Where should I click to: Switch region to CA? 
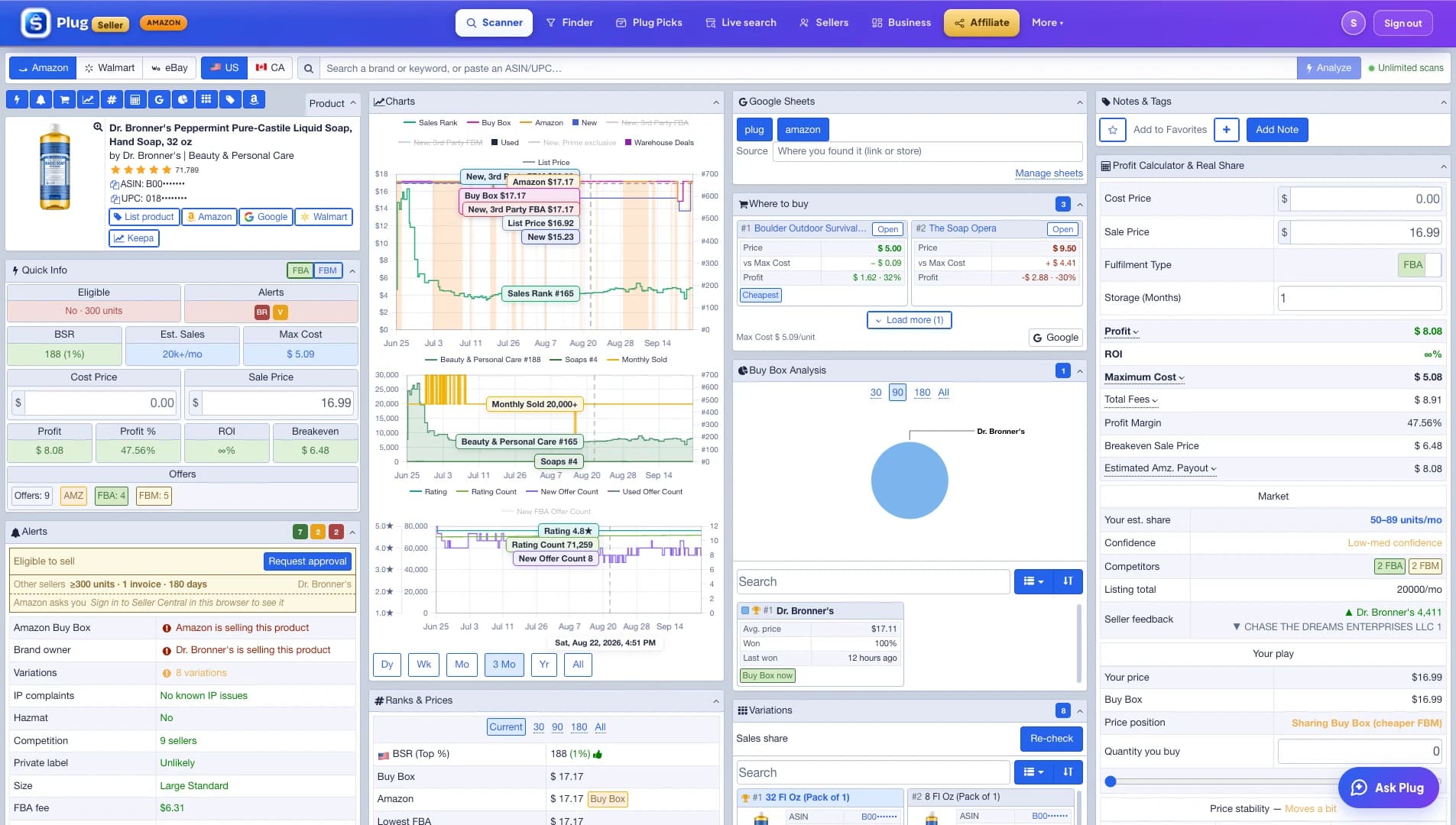coord(270,68)
